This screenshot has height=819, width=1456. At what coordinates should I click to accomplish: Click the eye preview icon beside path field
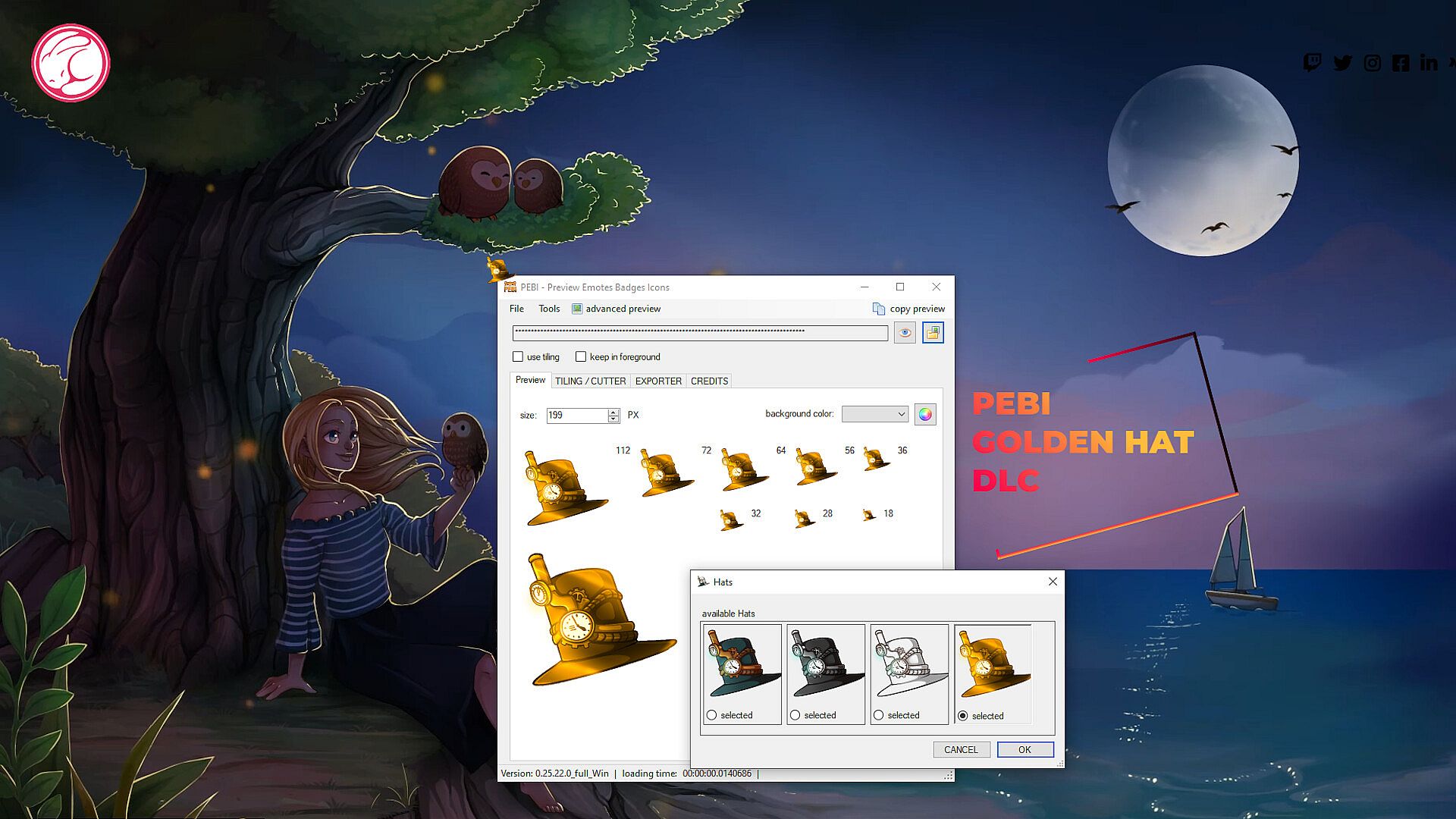[905, 333]
